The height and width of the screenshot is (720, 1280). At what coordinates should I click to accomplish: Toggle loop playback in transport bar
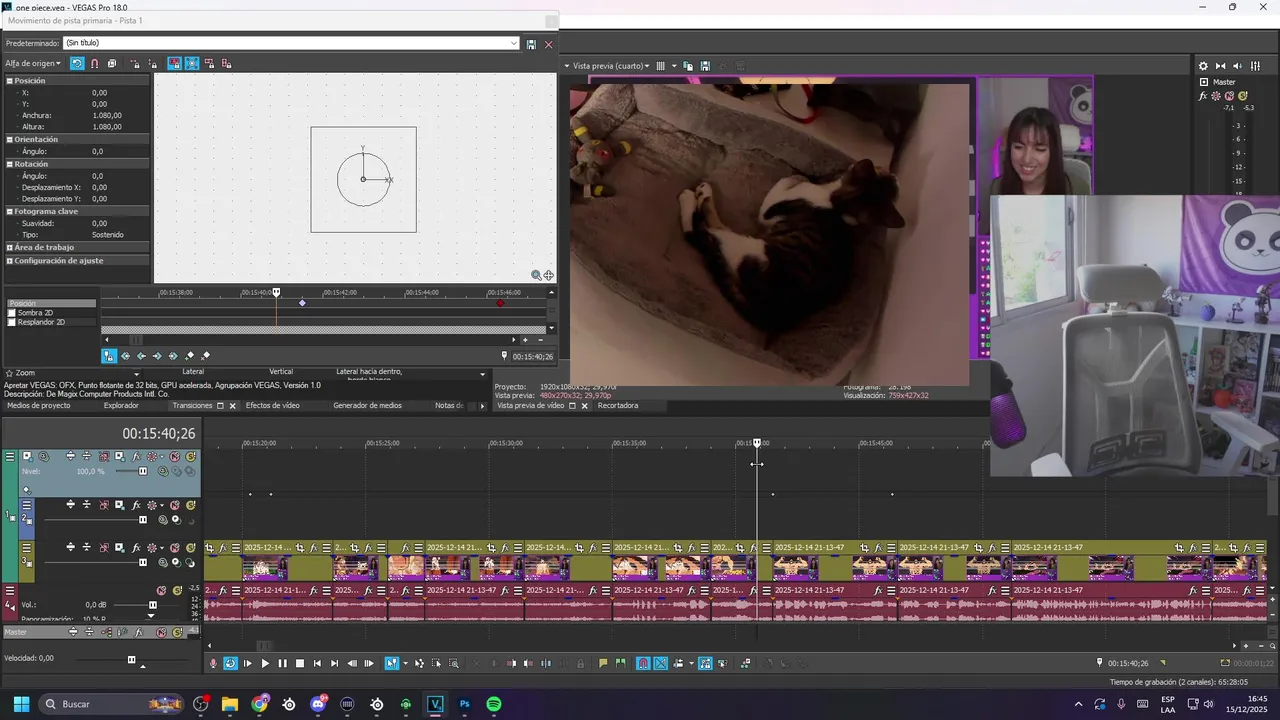coord(231,663)
